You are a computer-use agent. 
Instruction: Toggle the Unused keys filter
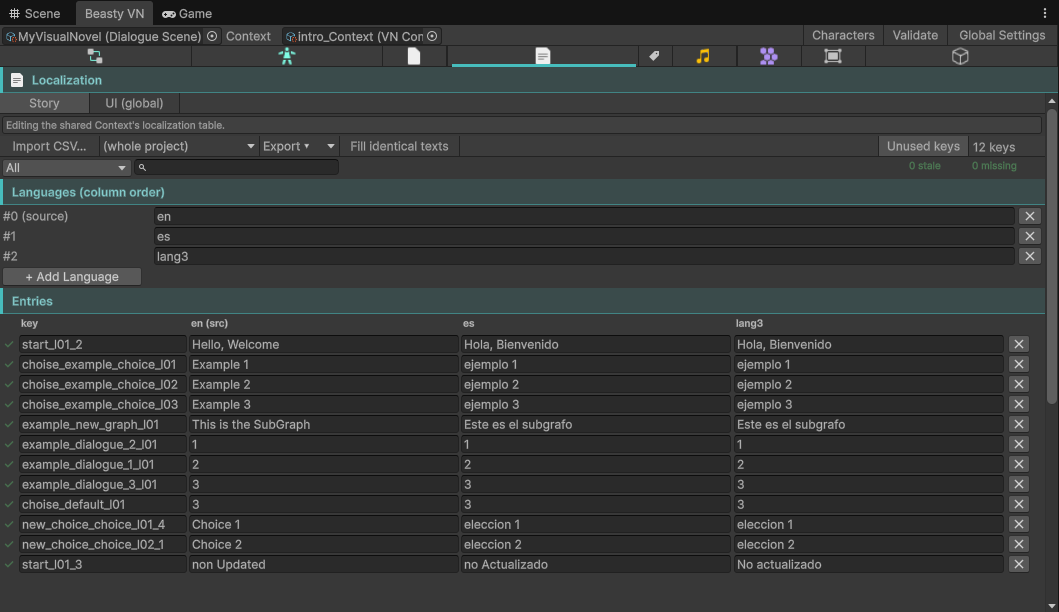point(923,146)
